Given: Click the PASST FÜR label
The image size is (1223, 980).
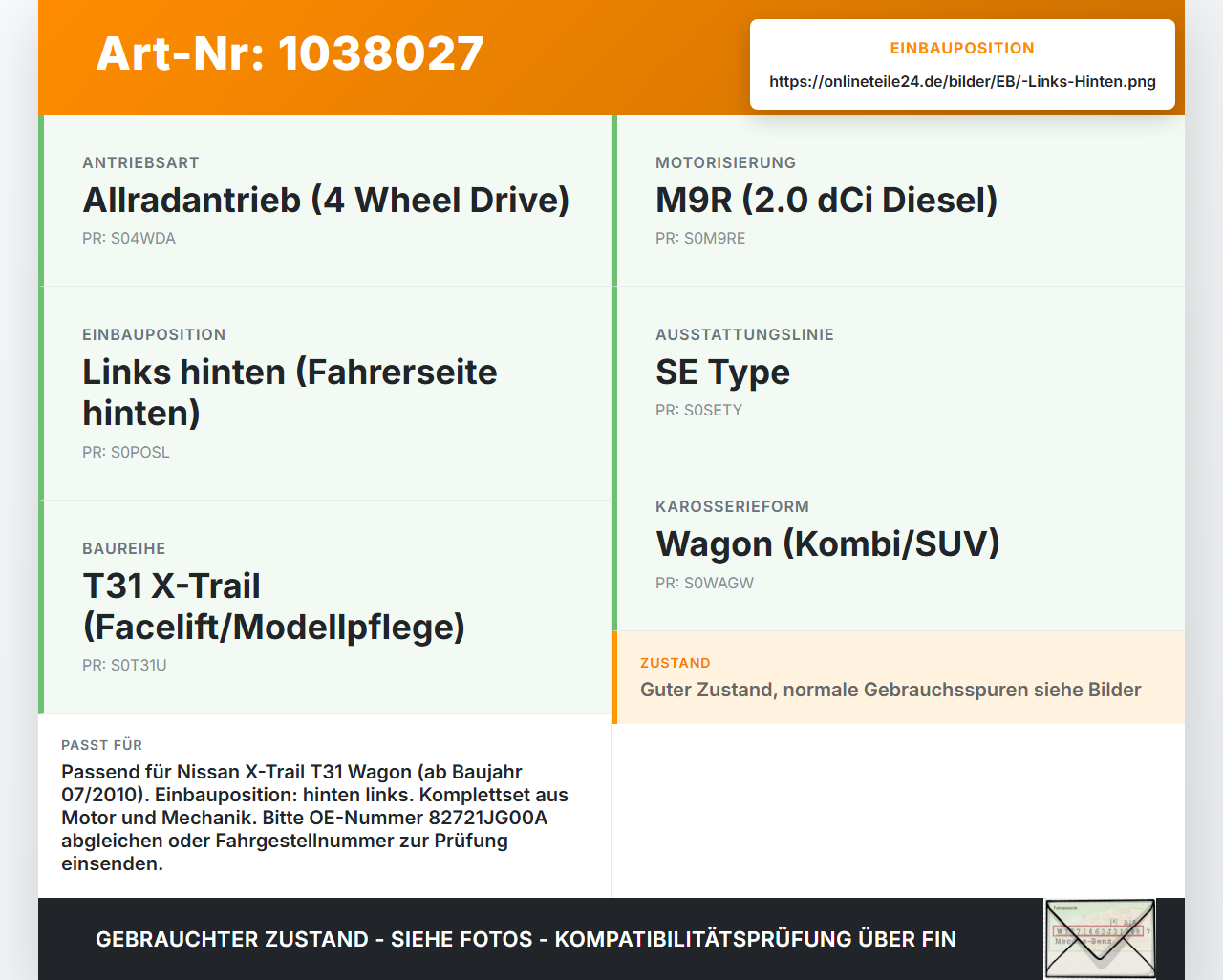Looking at the screenshot, I should coord(101,745).
